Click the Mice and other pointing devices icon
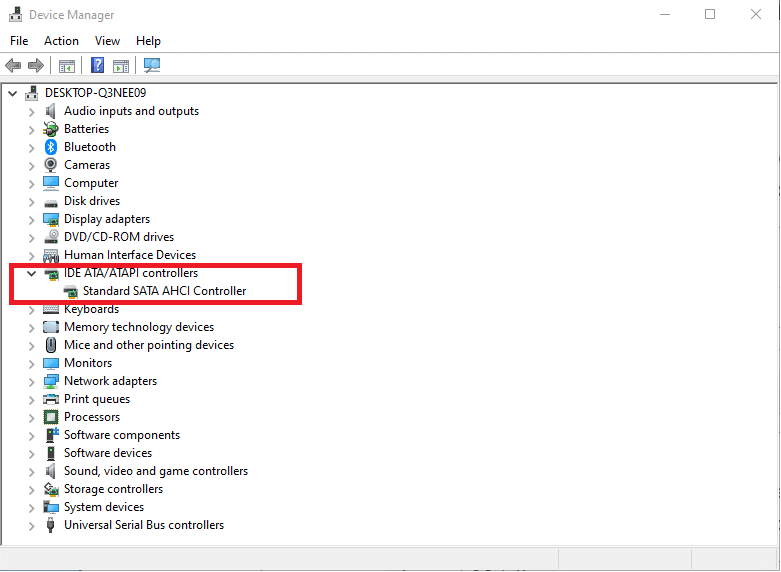Image resolution: width=781 pixels, height=572 pixels. click(x=51, y=345)
